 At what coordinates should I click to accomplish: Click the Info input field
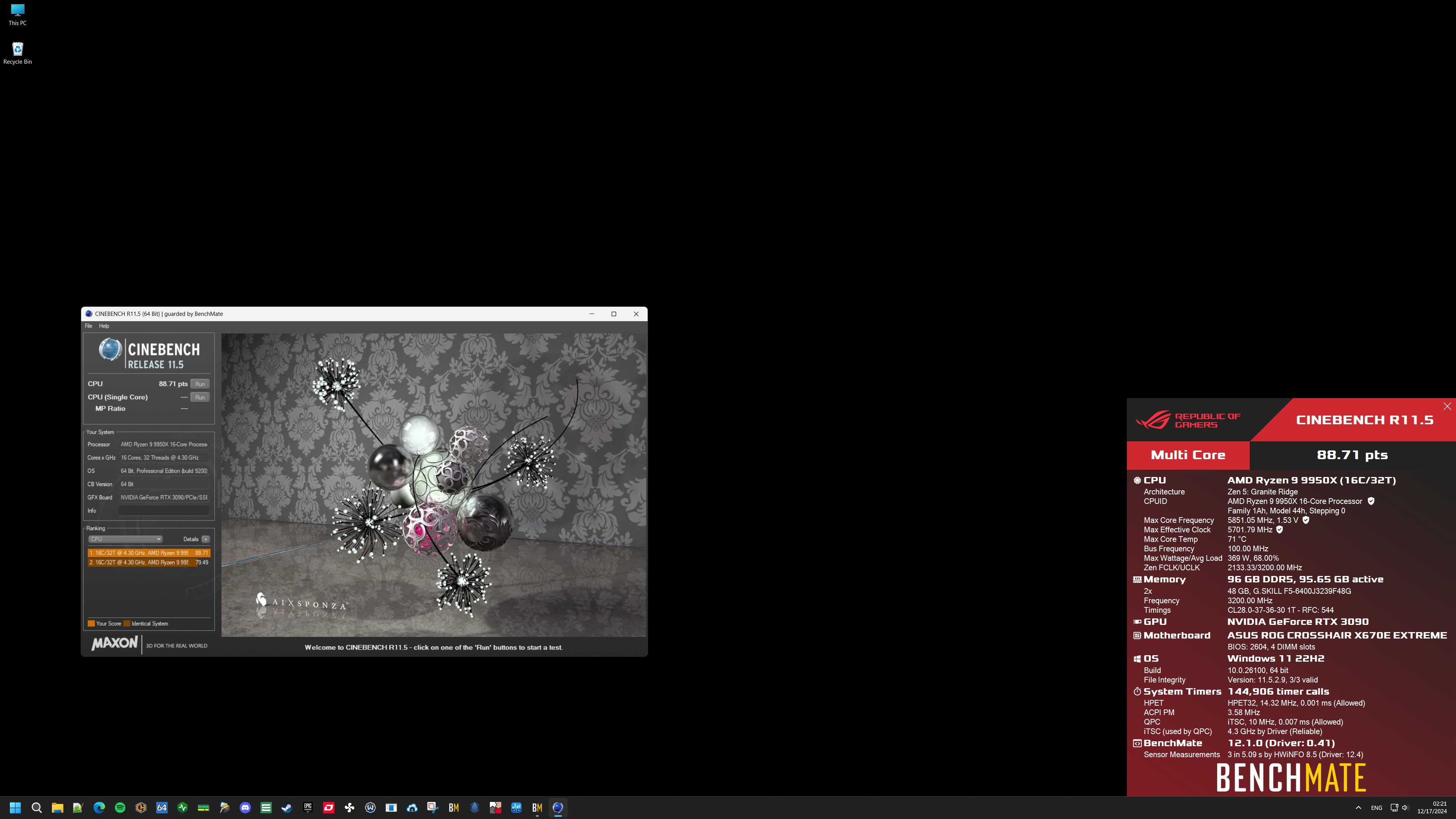point(164,511)
